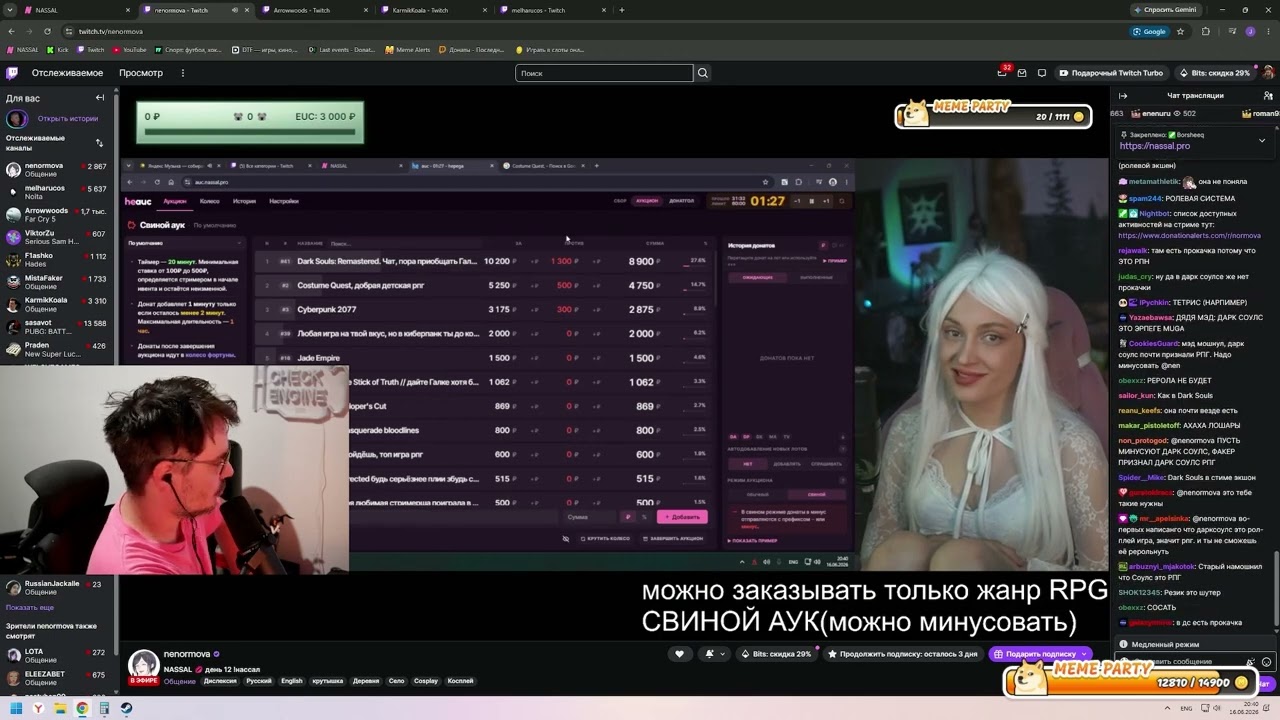The height and width of the screenshot is (720, 1280).
Task: Open sasavot channel in sidebar
Action: coord(58,327)
